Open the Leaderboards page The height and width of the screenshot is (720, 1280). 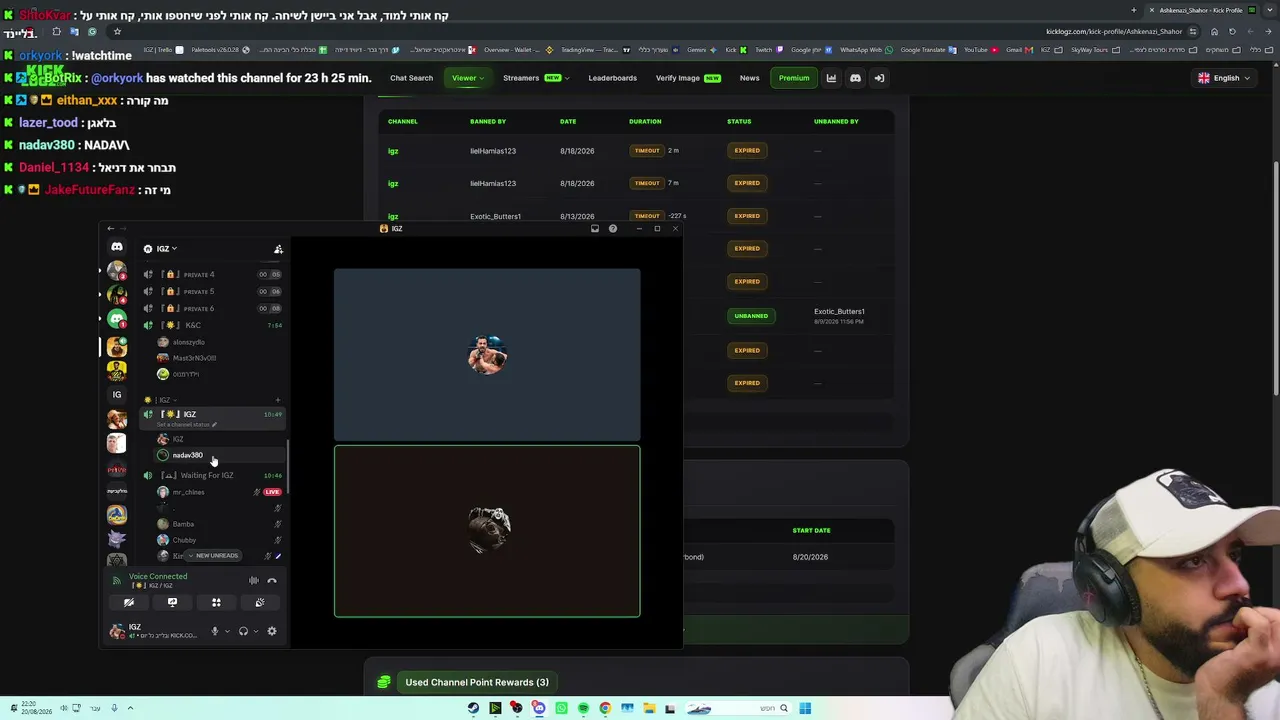[612, 78]
